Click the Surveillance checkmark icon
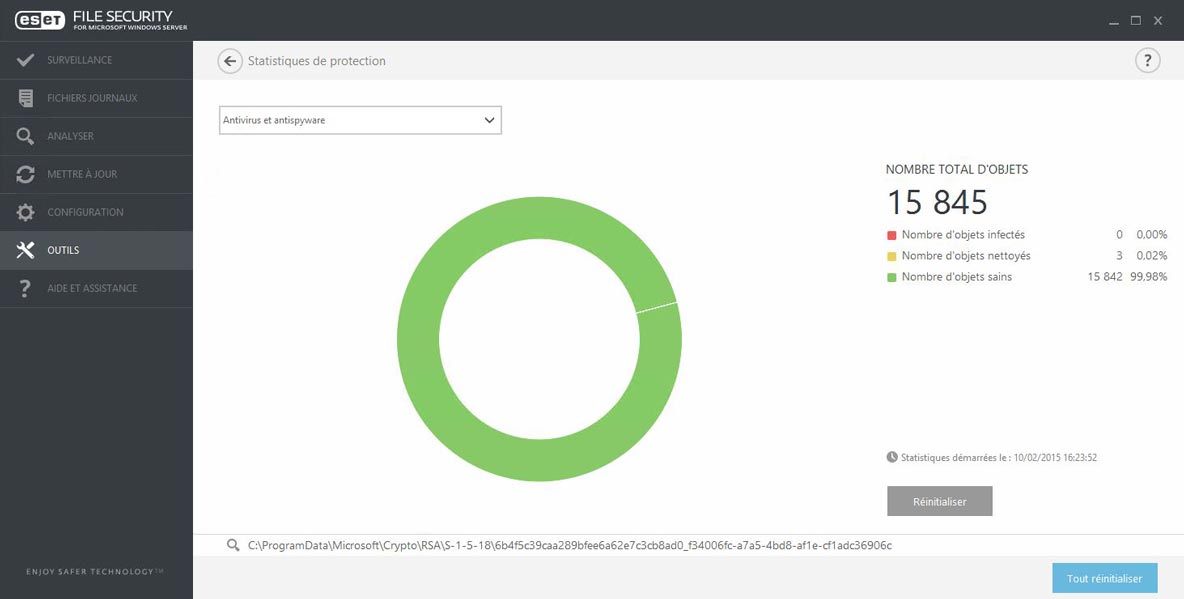 (x=26, y=60)
